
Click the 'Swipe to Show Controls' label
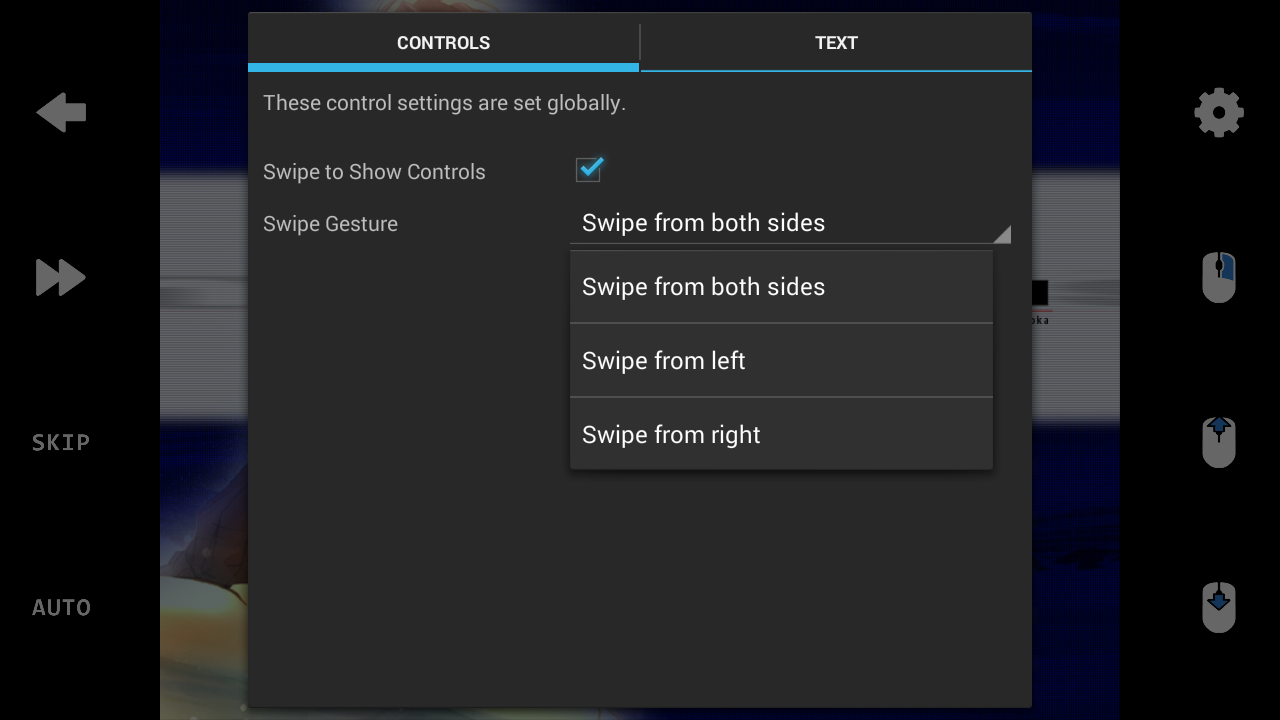pyautogui.click(x=374, y=172)
